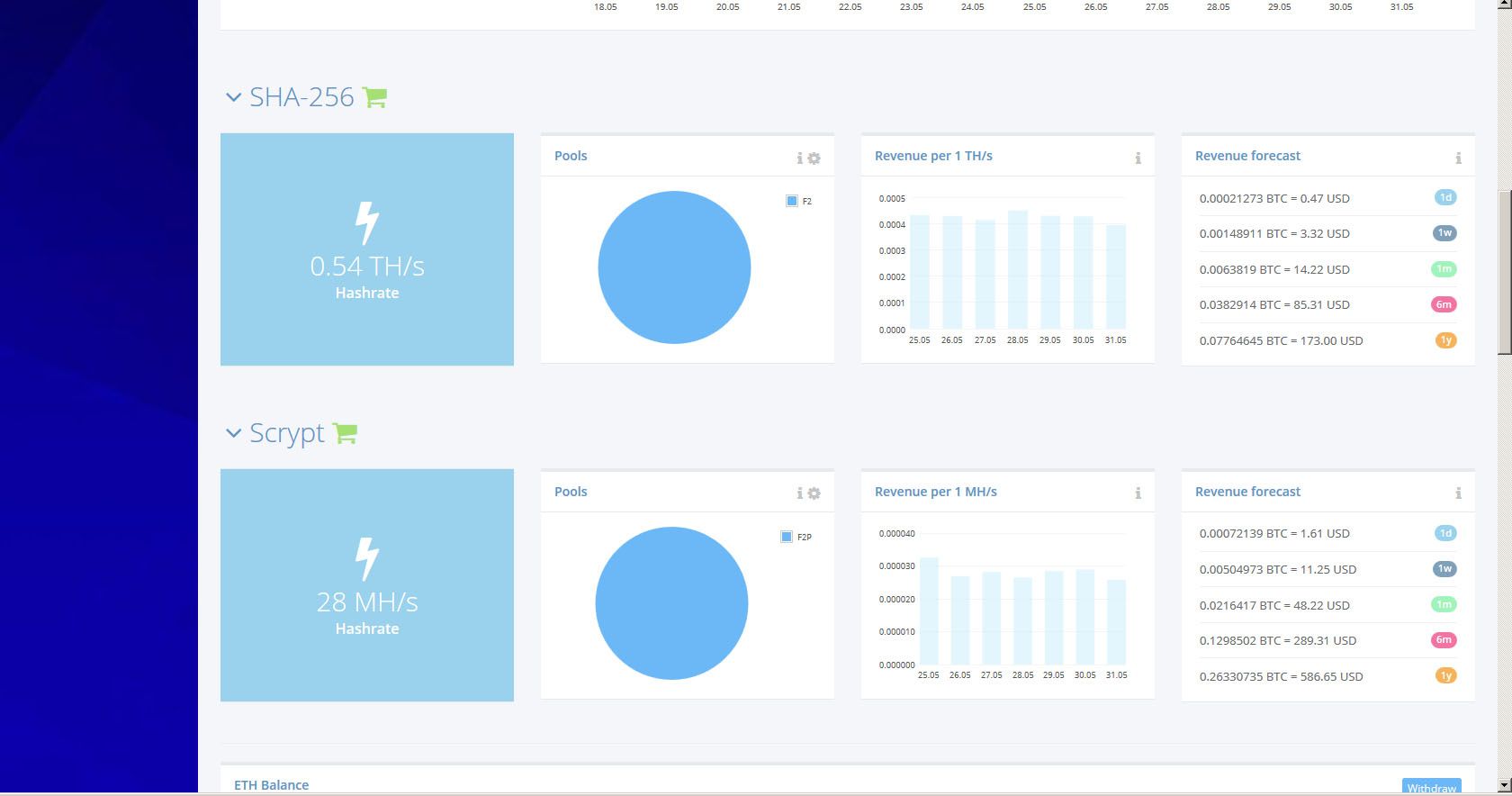
Task: Click the SHA-256 shopping cart icon
Action: pos(374,97)
